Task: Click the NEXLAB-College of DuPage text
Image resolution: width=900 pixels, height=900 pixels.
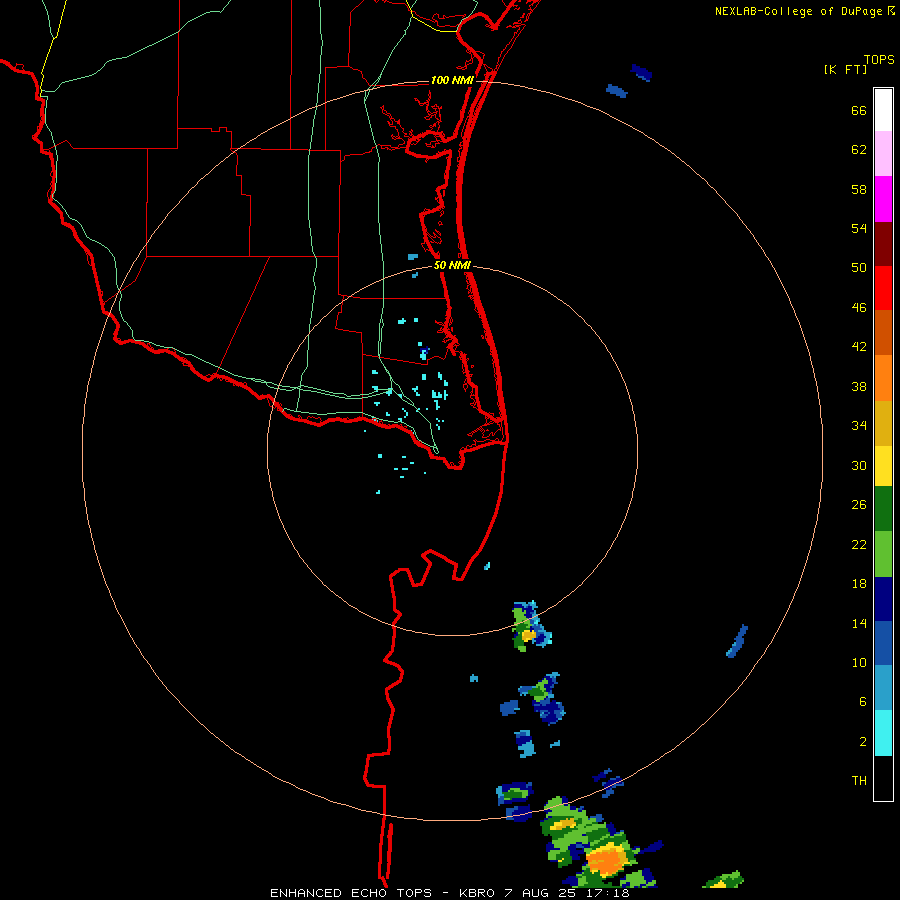Action: click(799, 11)
